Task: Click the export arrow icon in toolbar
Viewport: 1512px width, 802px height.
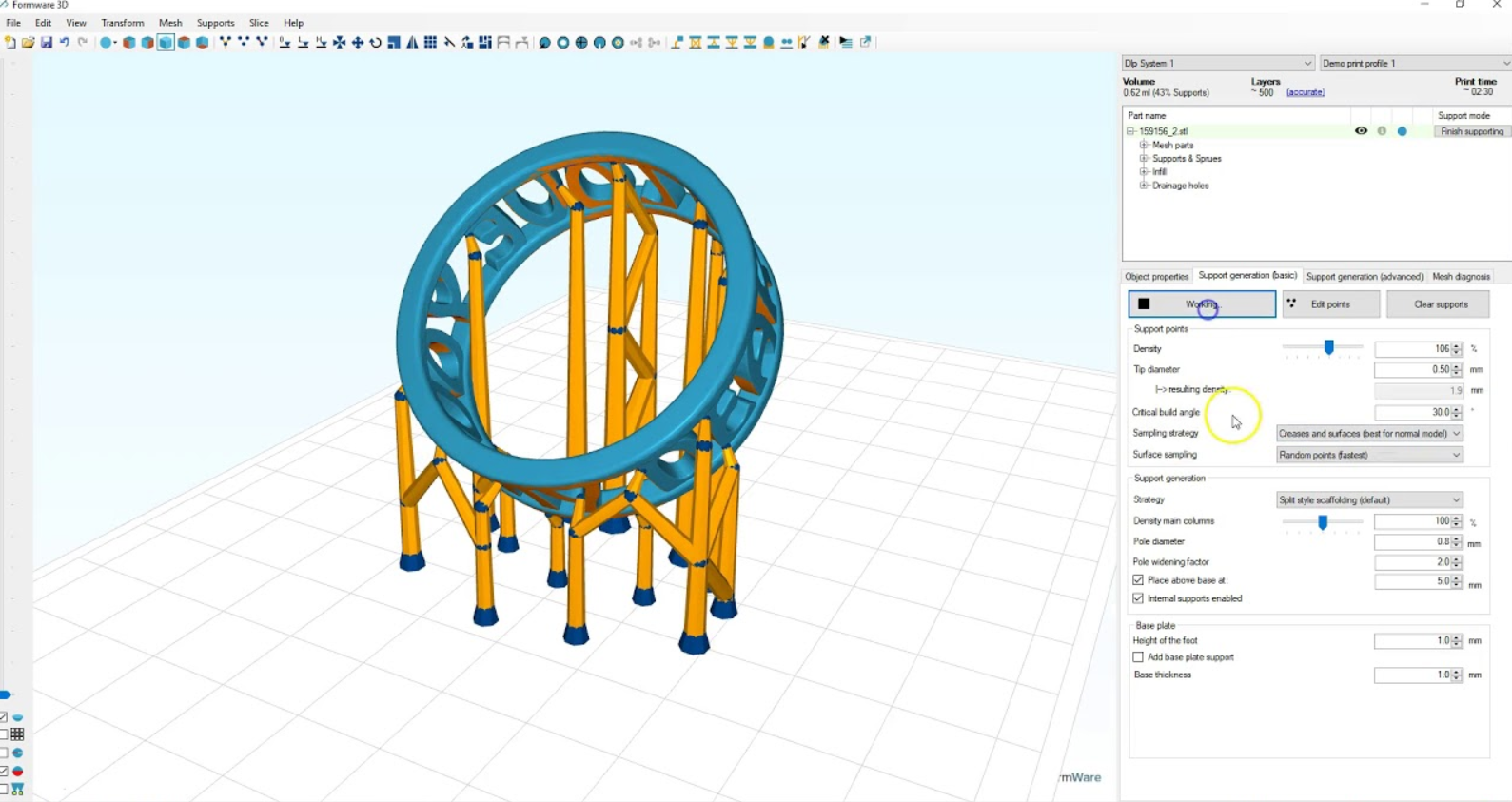Action: [866, 42]
